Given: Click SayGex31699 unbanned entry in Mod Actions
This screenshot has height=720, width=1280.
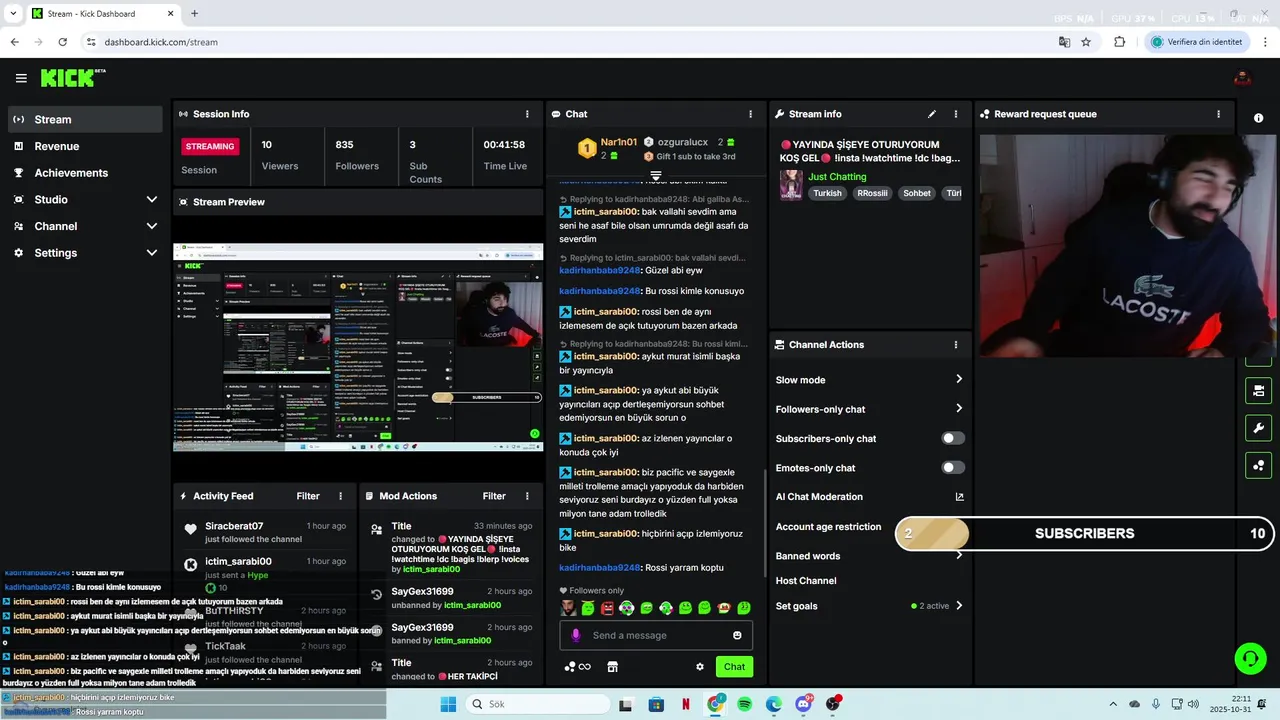Looking at the screenshot, I should coord(453,598).
